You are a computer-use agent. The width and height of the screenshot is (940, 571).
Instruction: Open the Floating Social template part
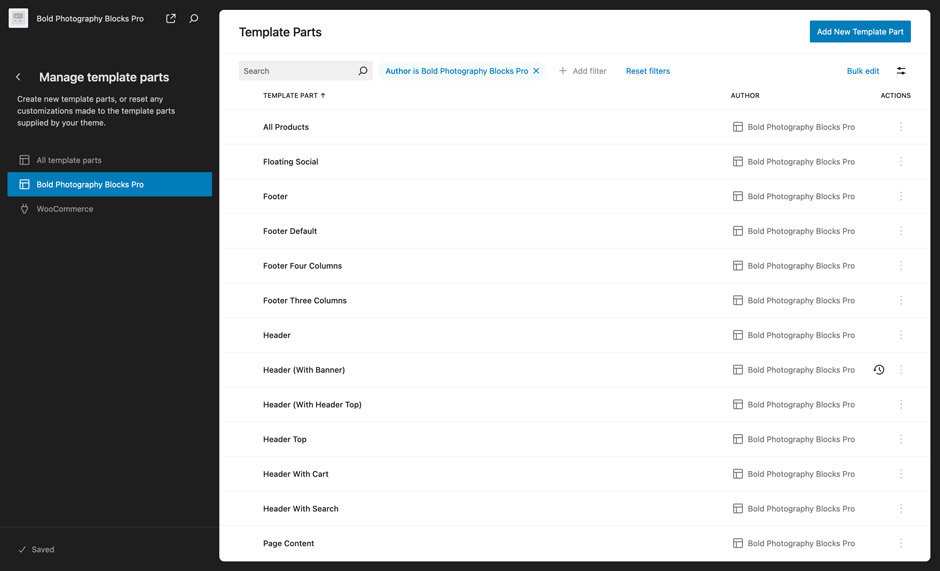[290, 162]
